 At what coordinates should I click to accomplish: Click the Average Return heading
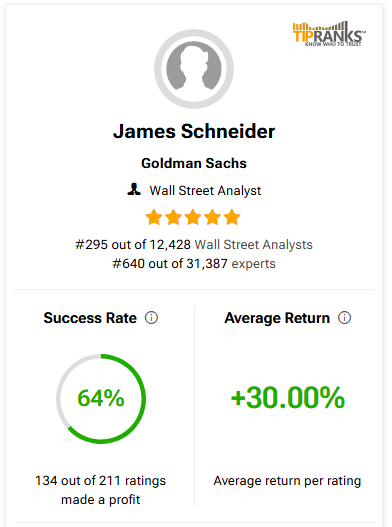(277, 318)
